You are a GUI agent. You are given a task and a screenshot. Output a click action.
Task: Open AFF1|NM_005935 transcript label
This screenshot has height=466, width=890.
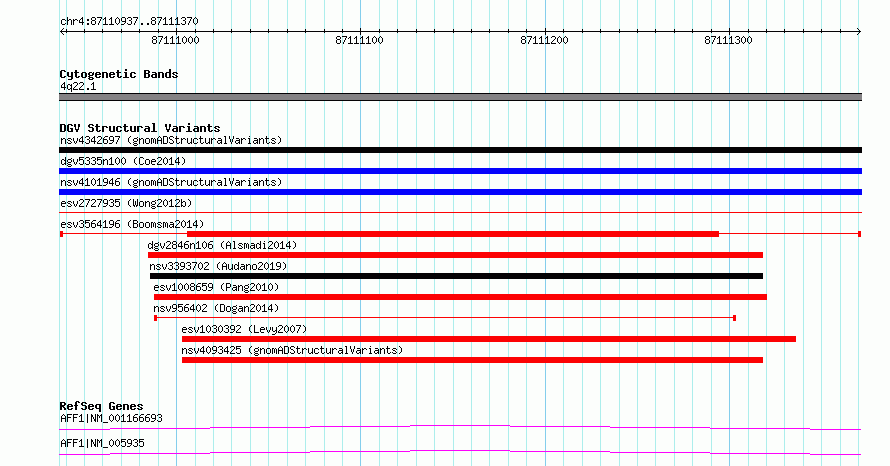[x=102, y=443]
